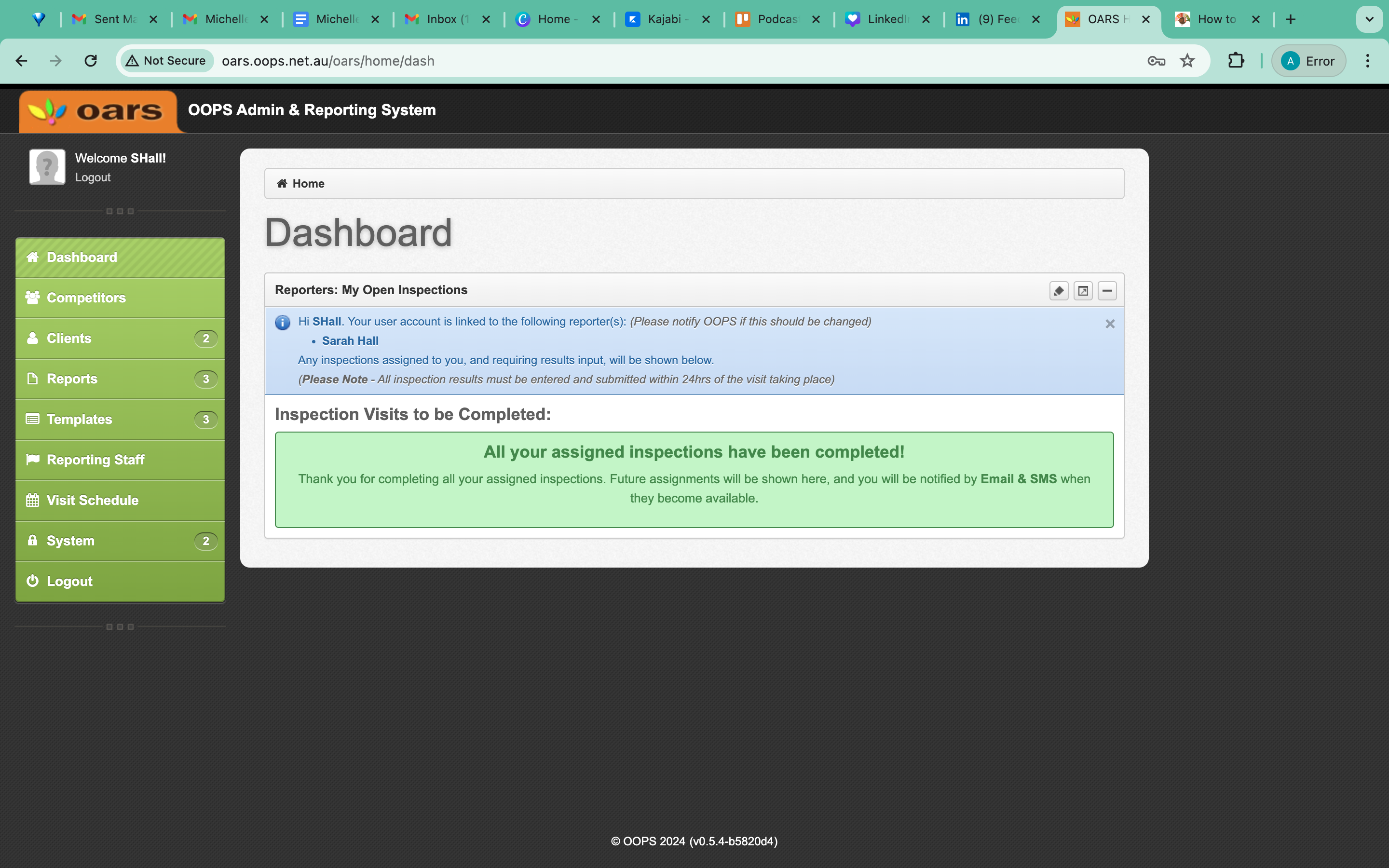
Task: Expand the Templates menu in sidebar
Action: coord(120,420)
